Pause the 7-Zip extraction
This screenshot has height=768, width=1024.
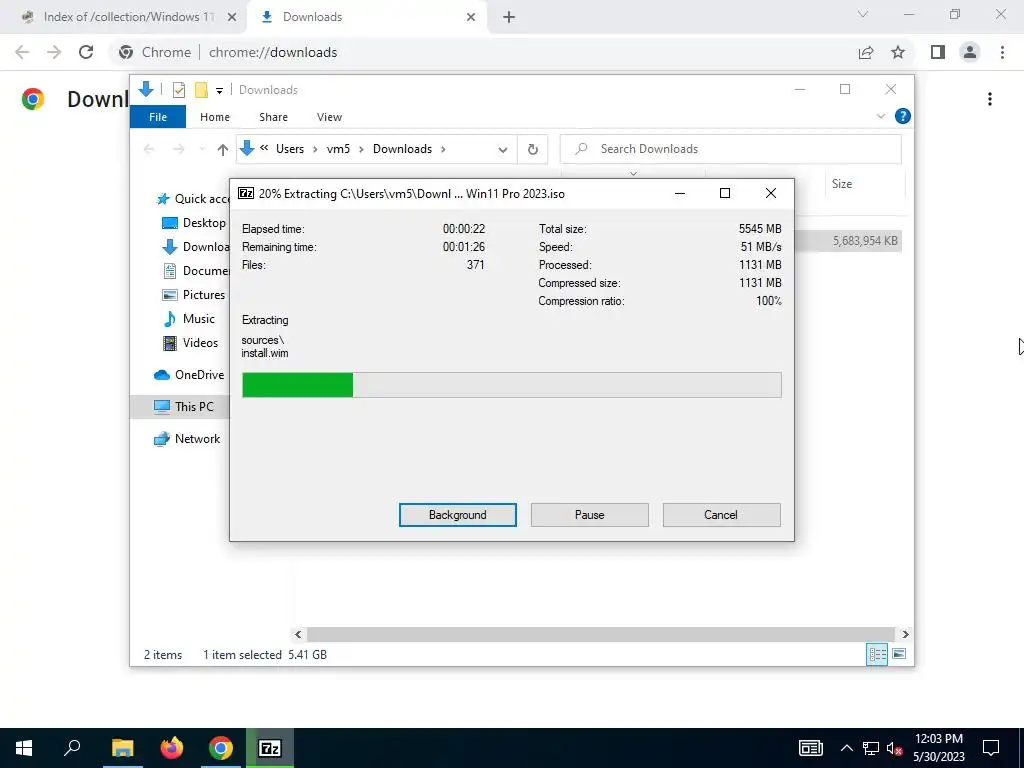coord(589,515)
